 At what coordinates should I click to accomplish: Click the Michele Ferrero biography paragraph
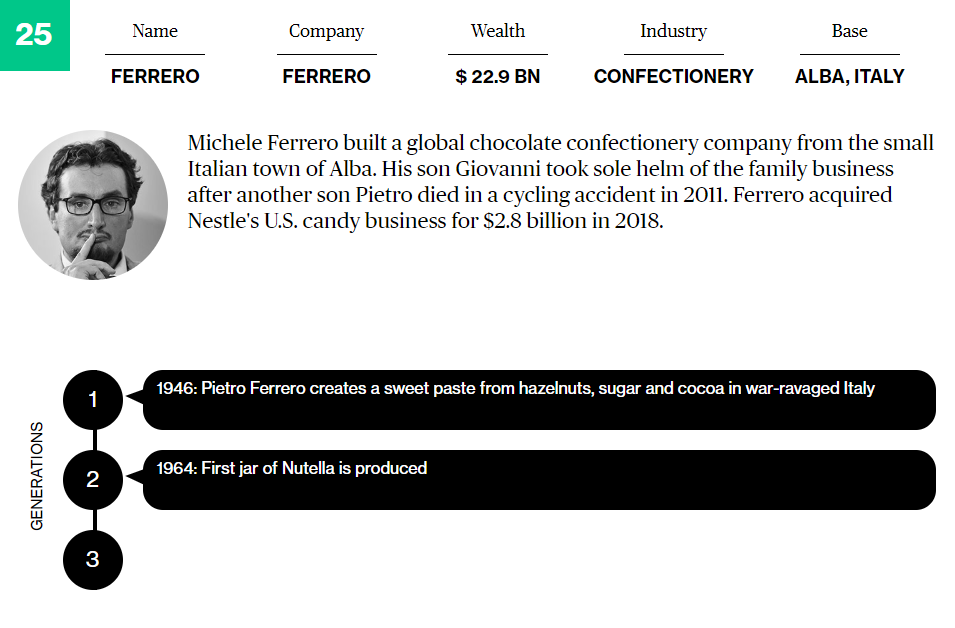click(x=560, y=181)
